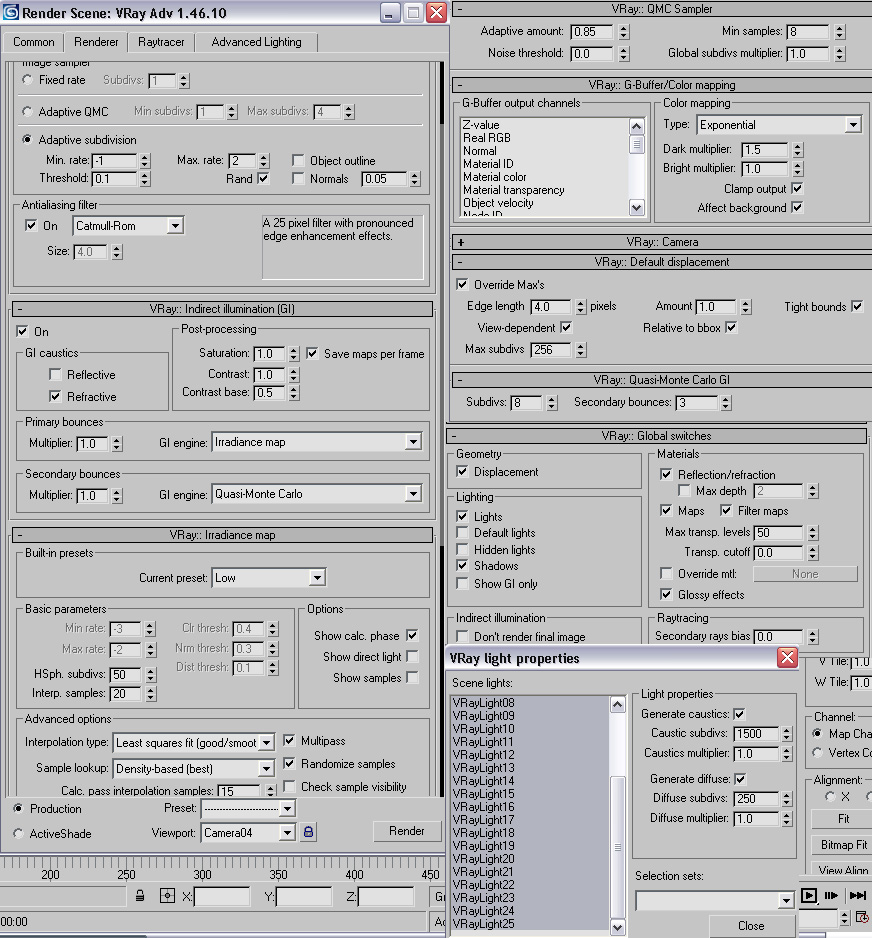
Task: Close the VRay light properties dialog with X
Action: 787,657
